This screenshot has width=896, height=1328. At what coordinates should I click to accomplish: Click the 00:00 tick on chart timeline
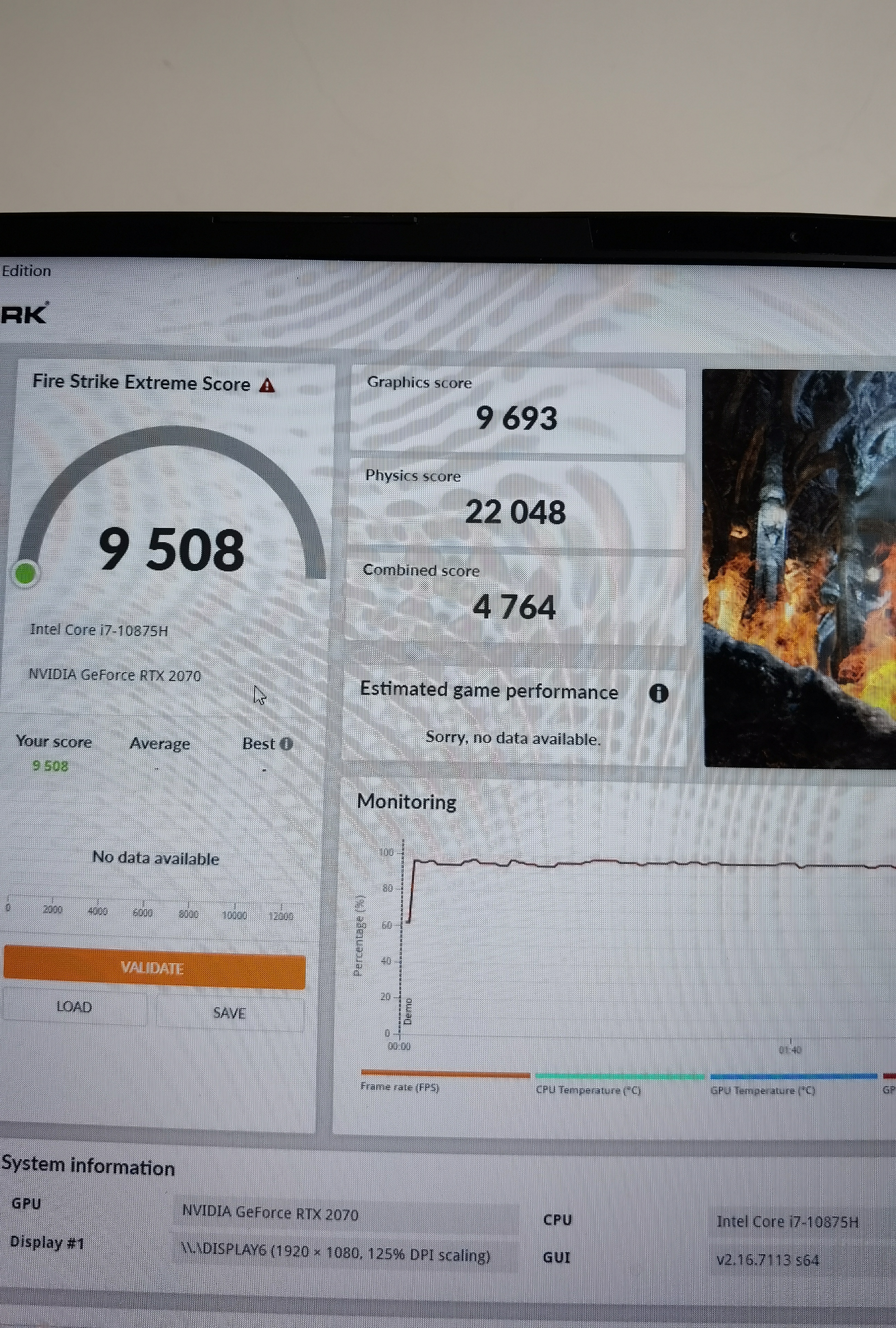pyautogui.click(x=399, y=1046)
